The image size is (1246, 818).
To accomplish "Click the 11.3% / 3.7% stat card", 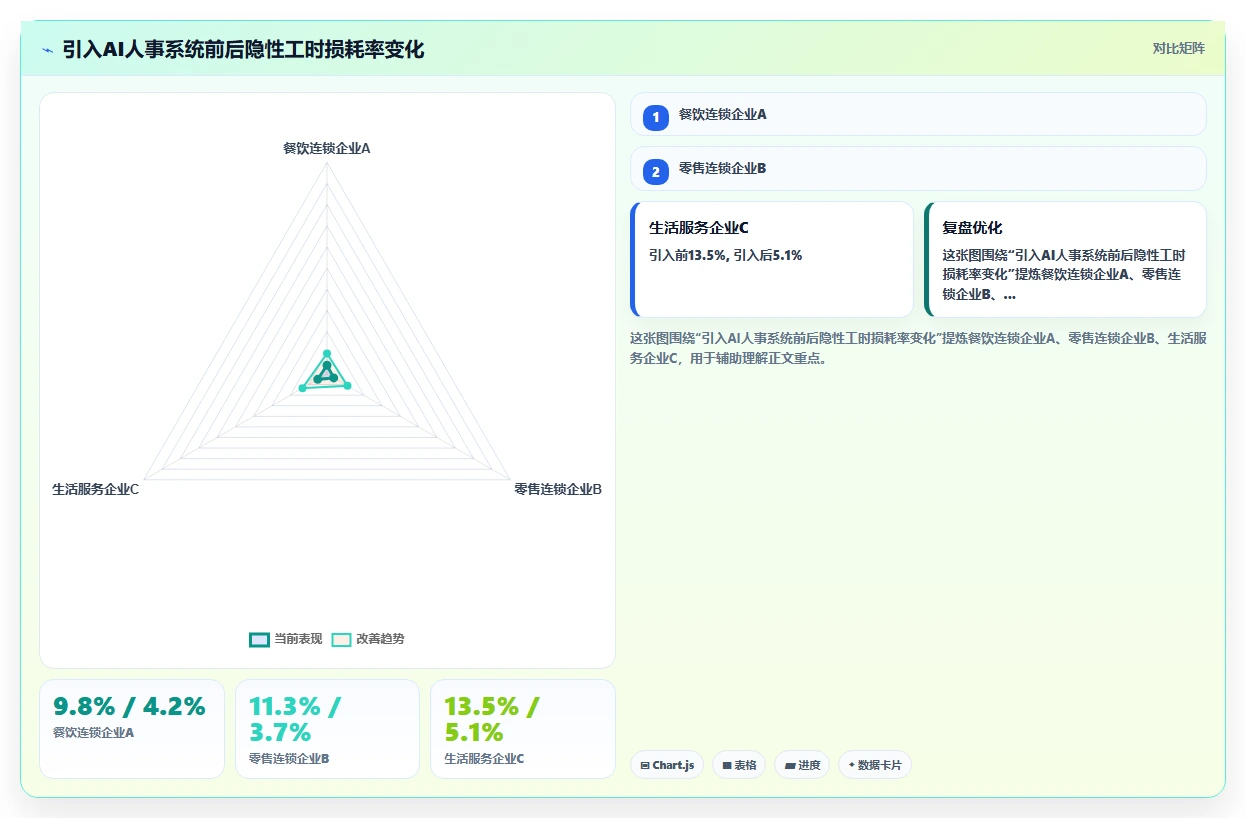I will [327, 729].
